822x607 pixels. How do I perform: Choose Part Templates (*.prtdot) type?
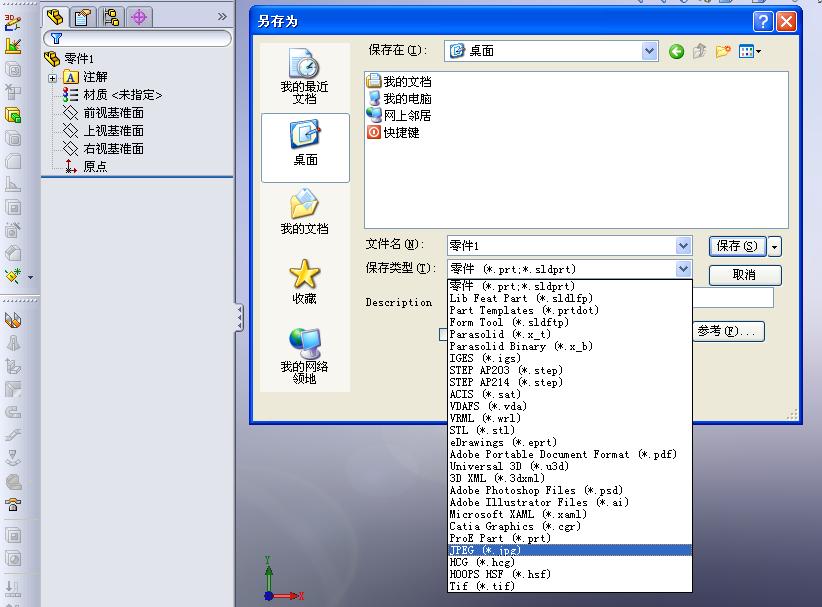coord(570,310)
